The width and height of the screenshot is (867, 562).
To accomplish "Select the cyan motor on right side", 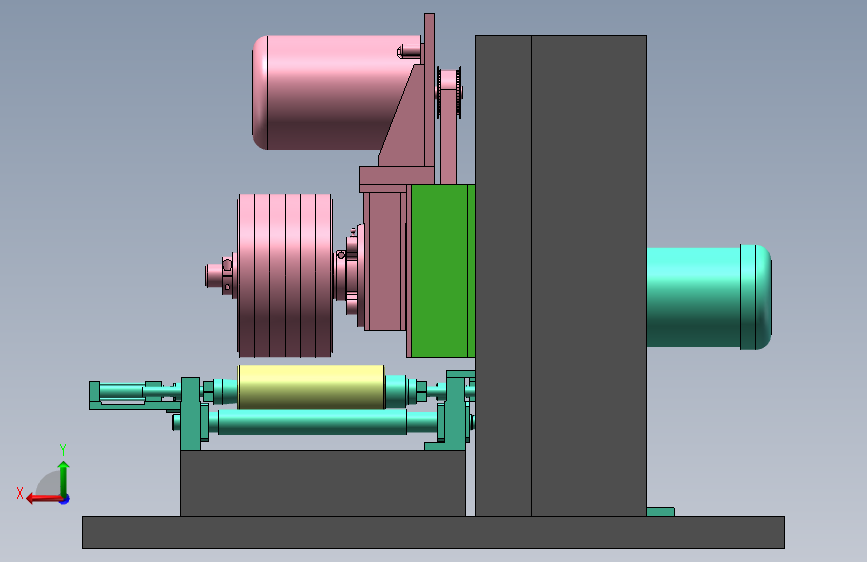I will pyautogui.click(x=709, y=297).
